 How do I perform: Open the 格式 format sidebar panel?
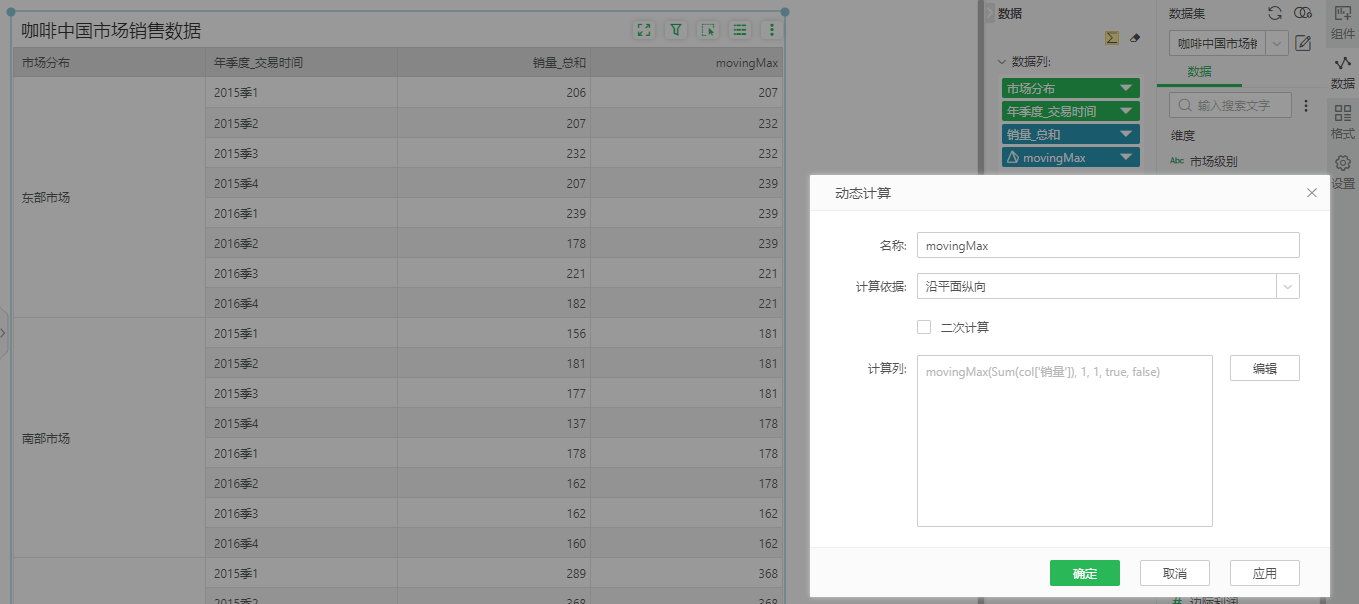pos(1343,122)
